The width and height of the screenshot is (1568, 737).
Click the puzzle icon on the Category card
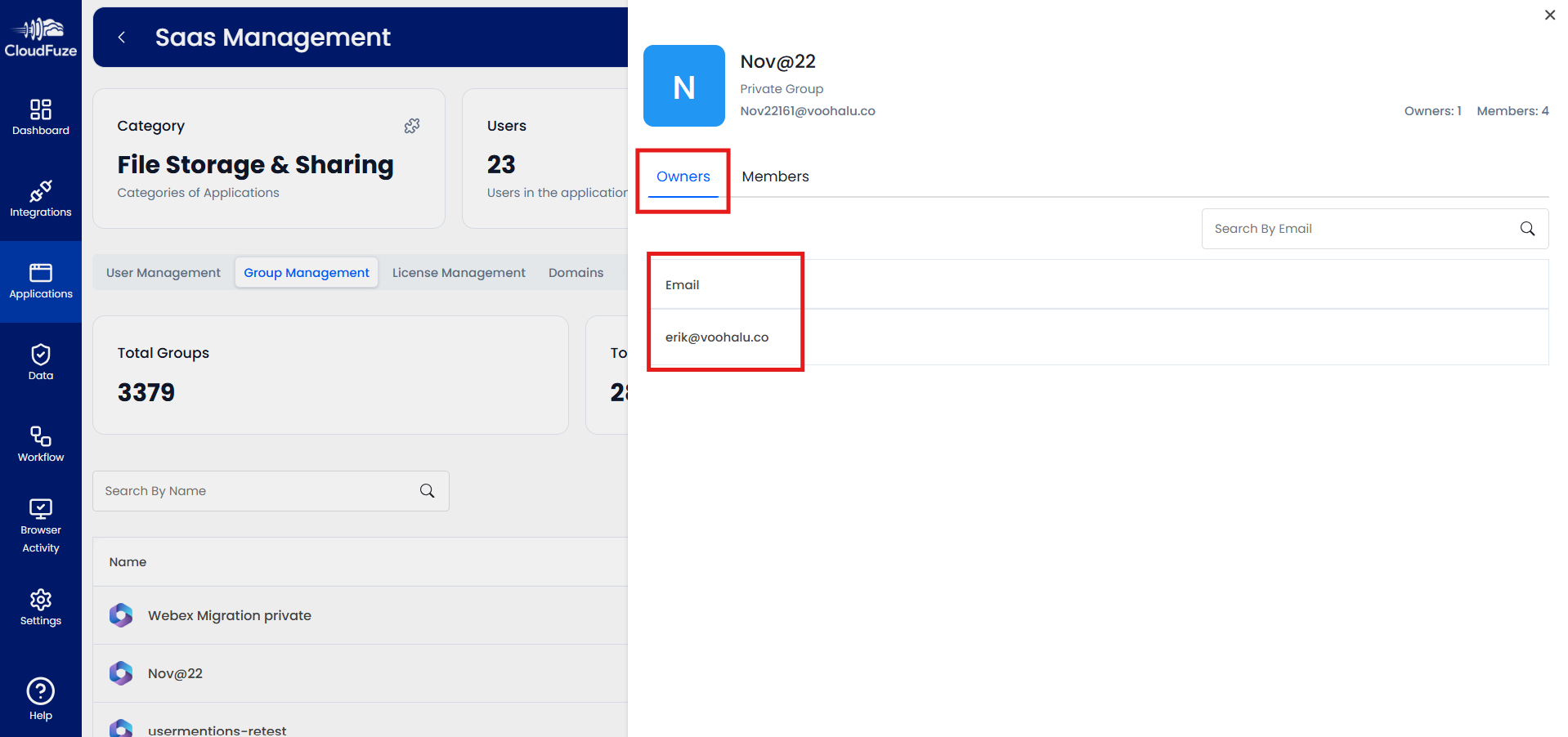pos(412,126)
